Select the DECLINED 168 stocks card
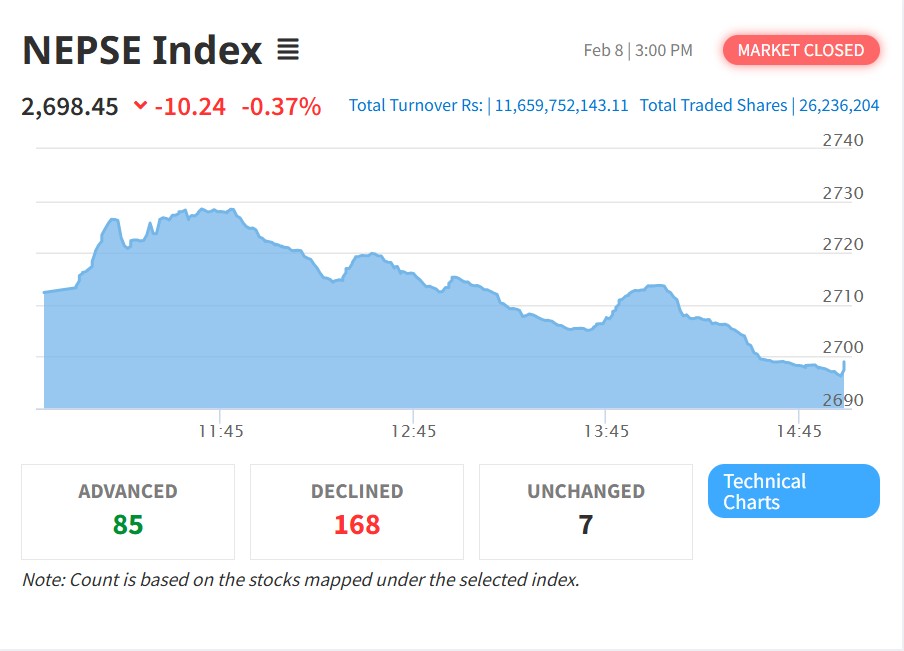 pos(357,511)
